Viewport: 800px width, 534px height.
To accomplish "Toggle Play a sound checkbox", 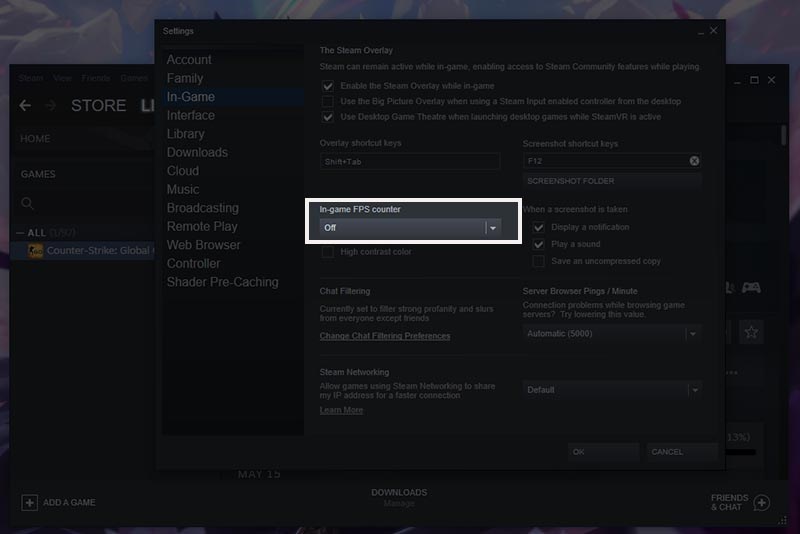I will [538, 244].
